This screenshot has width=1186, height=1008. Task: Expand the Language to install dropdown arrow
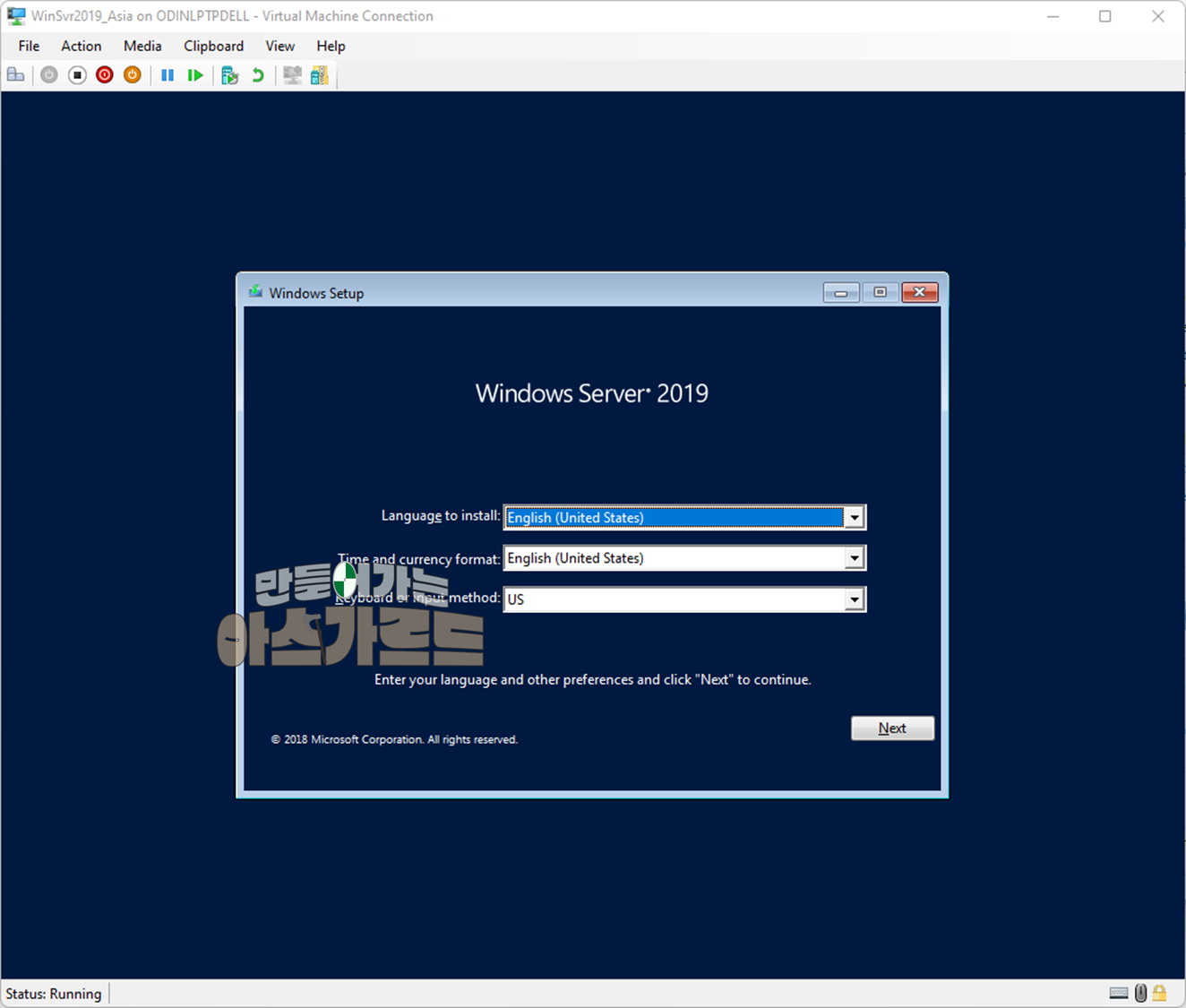(855, 517)
